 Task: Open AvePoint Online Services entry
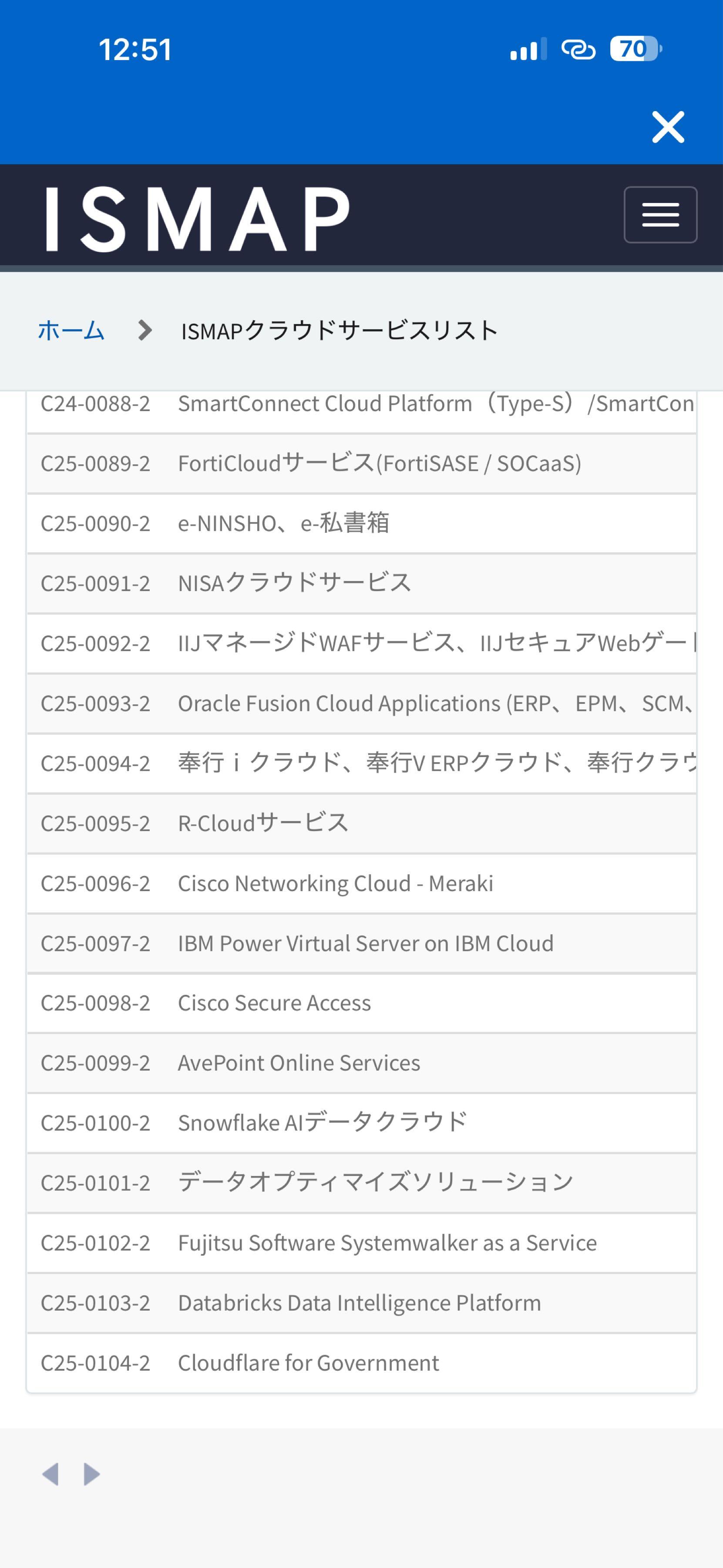click(299, 1063)
